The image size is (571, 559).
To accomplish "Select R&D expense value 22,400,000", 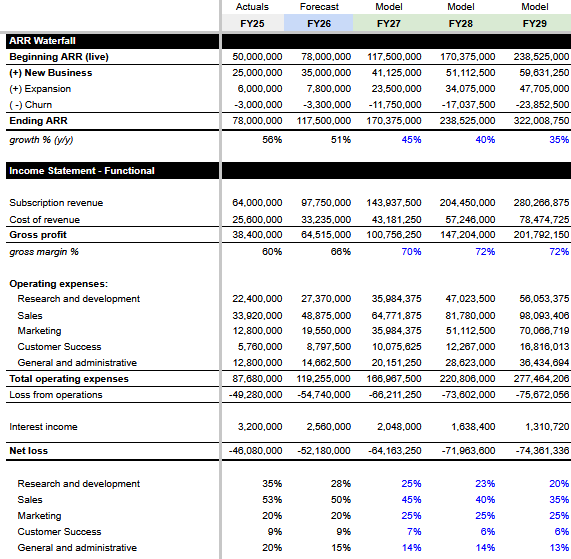I will [257, 299].
